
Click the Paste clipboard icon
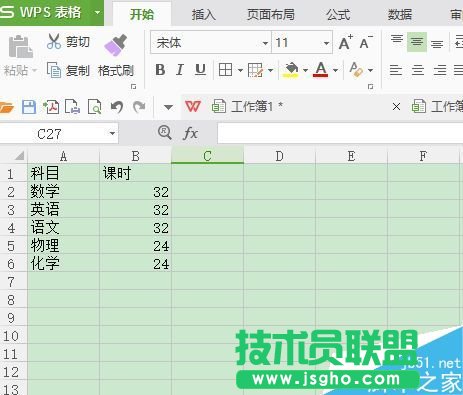[20, 47]
